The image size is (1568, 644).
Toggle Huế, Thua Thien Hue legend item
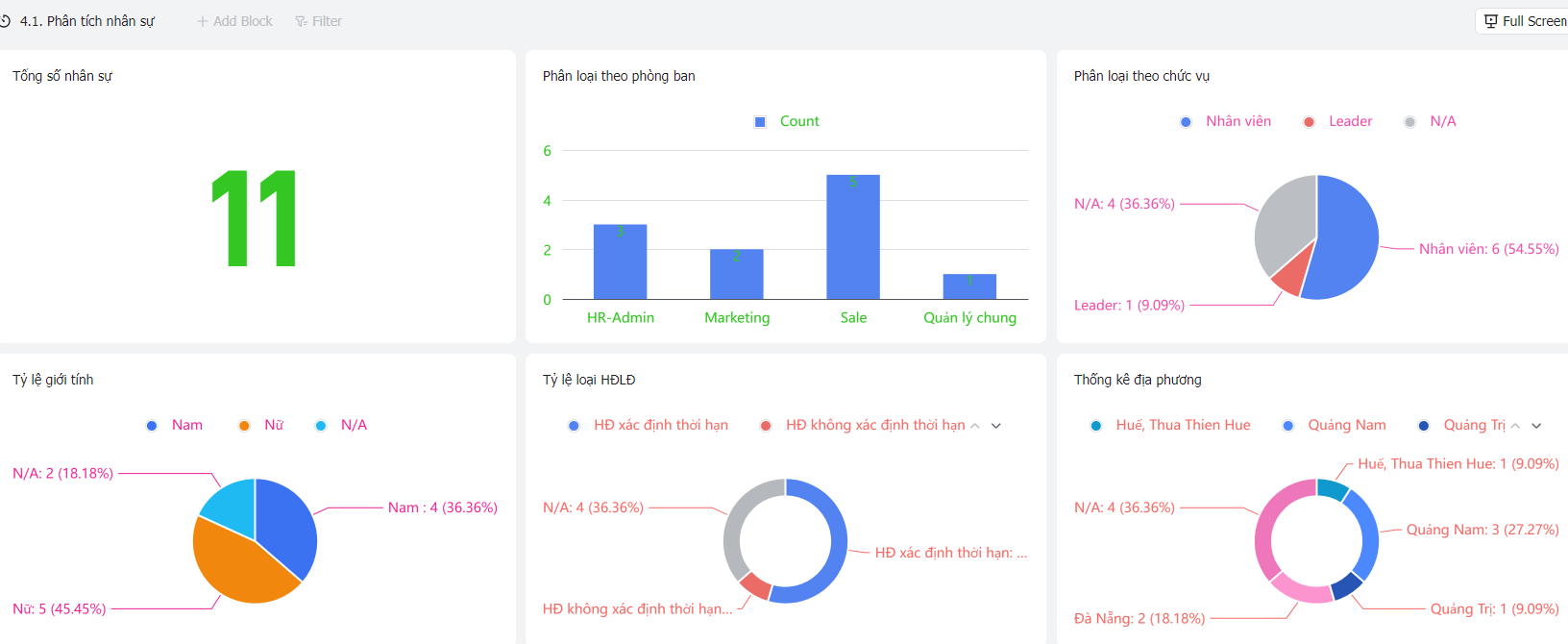coord(1170,425)
